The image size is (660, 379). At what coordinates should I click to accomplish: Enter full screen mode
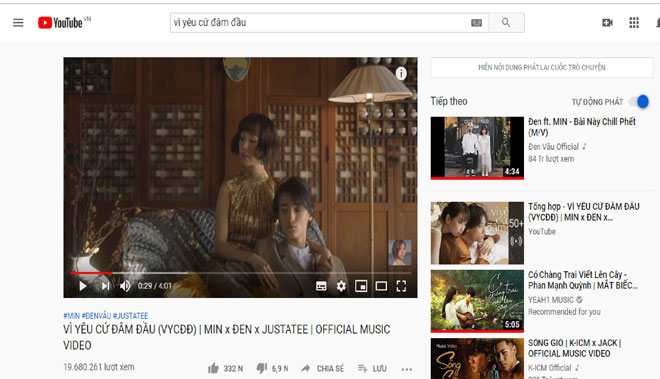(401, 286)
